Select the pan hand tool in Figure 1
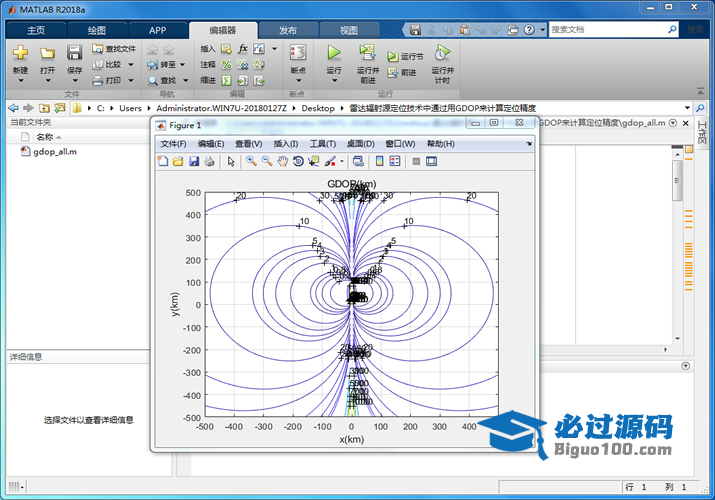 [x=283, y=161]
